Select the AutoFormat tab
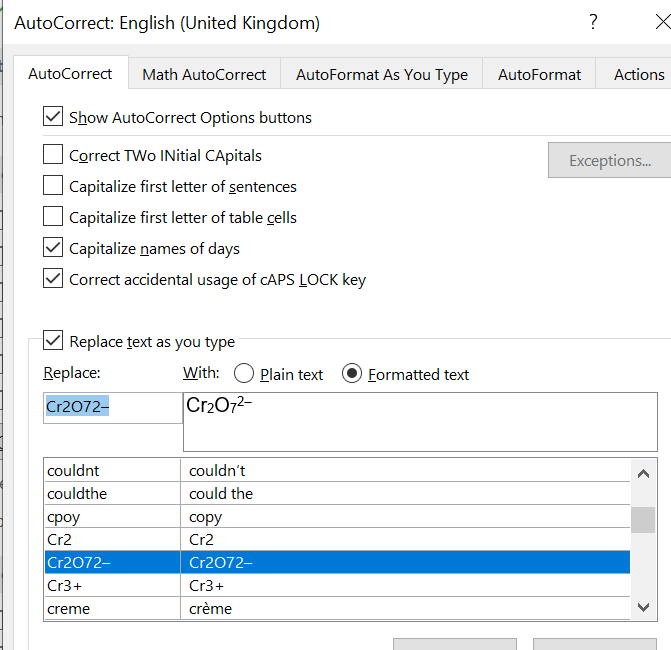Screen dimensions: 671x650 539,74
